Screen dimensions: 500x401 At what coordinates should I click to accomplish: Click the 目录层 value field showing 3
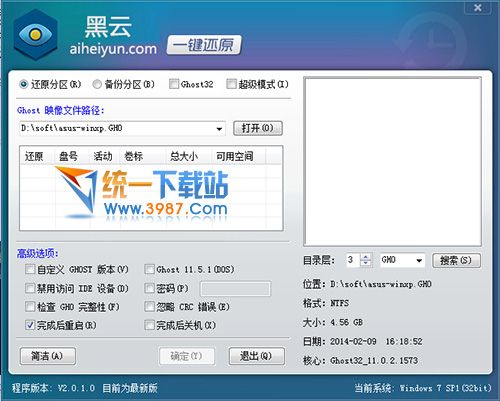click(353, 260)
